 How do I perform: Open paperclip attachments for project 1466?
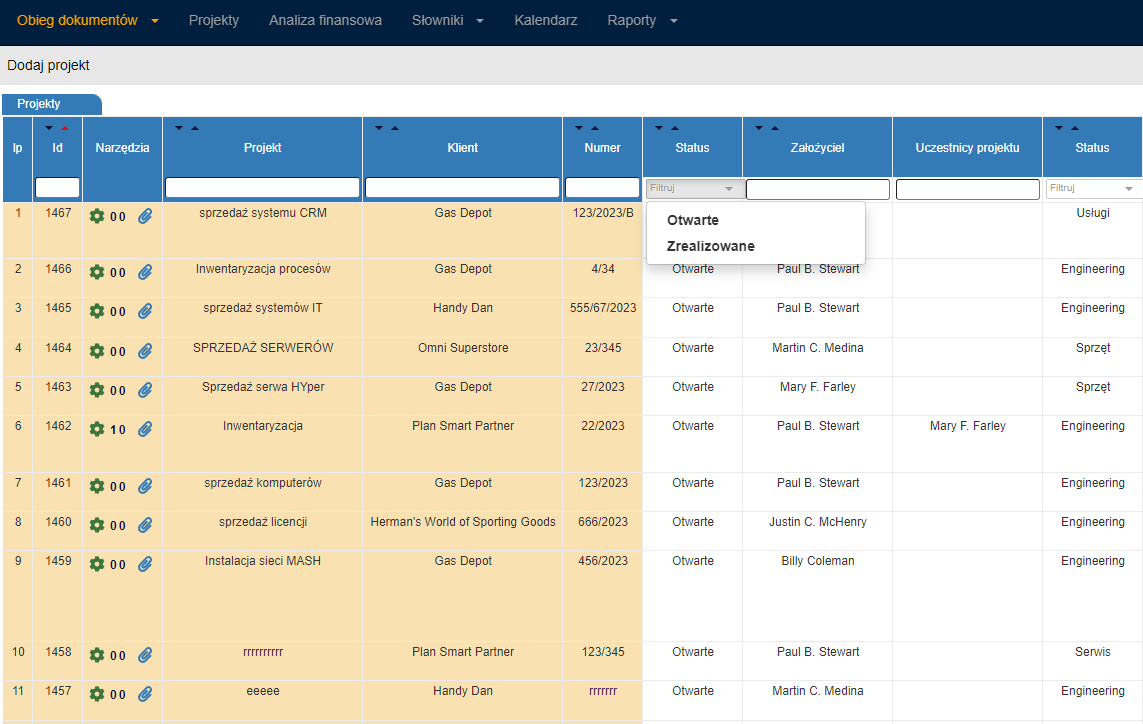[145, 272]
